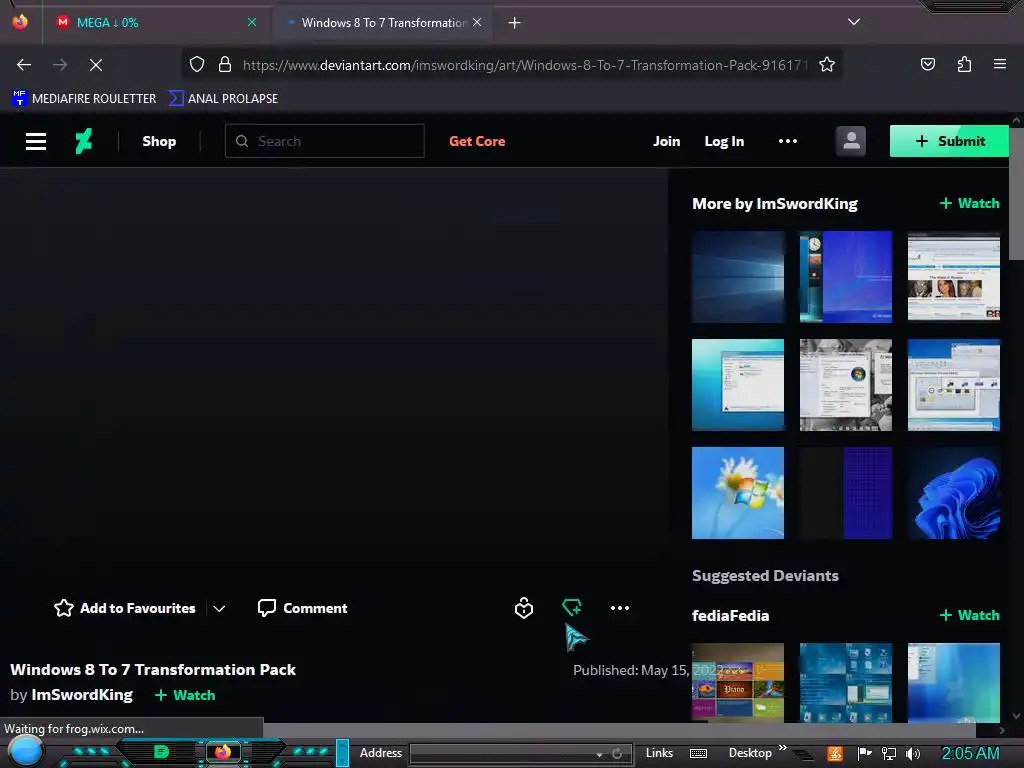Image resolution: width=1024 pixels, height=768 pixels.
Task: Click the Start orb
Action: [x=25, y=752]
